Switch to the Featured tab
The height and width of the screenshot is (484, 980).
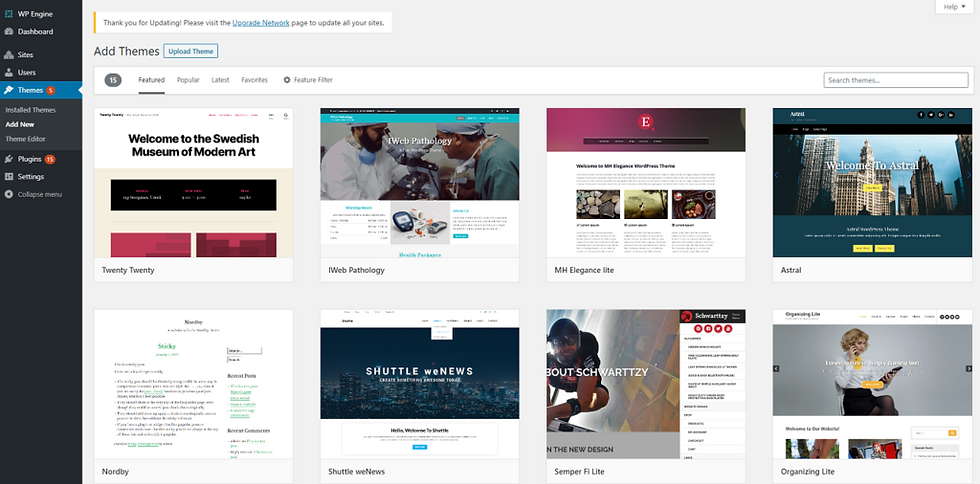tap(151, 80)
